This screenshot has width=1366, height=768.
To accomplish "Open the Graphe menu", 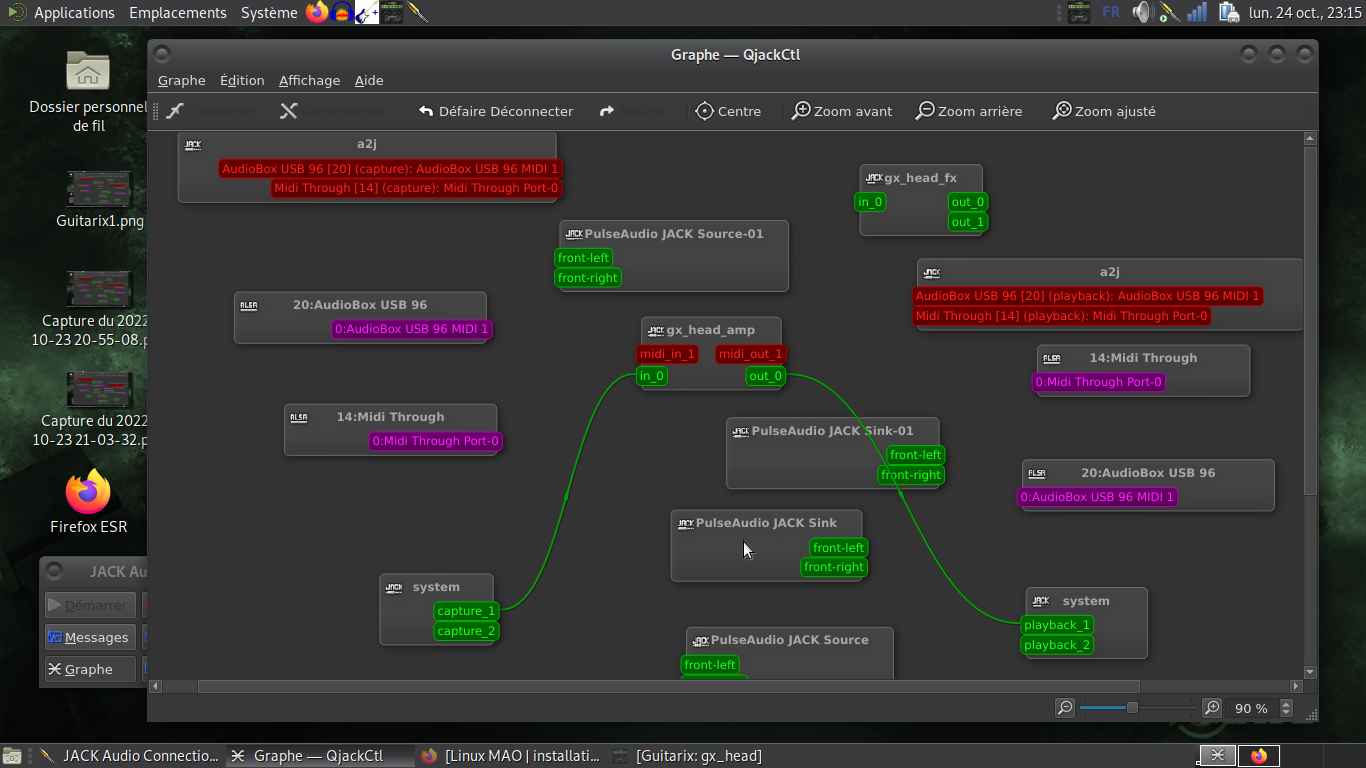I will [x=181, y=80].
